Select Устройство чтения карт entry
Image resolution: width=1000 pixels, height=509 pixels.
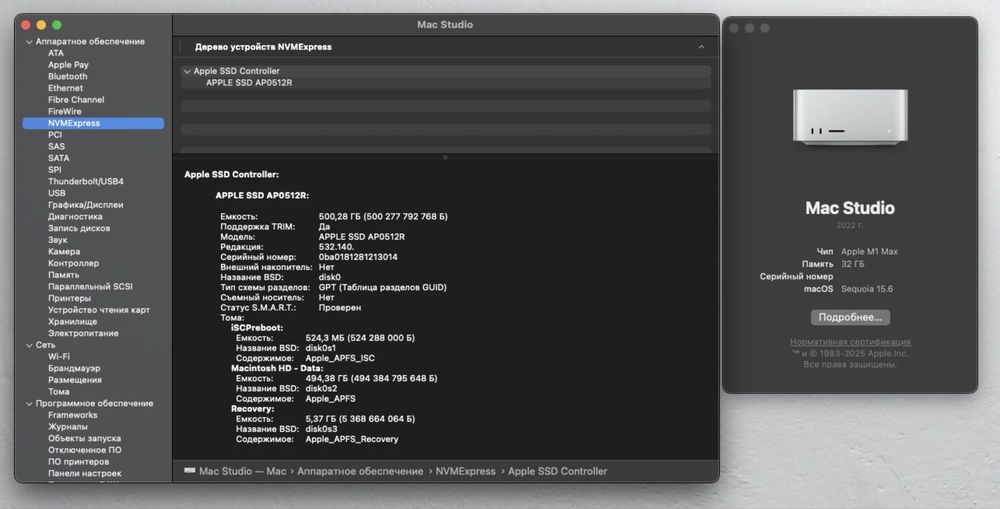(x=99, y=310)
